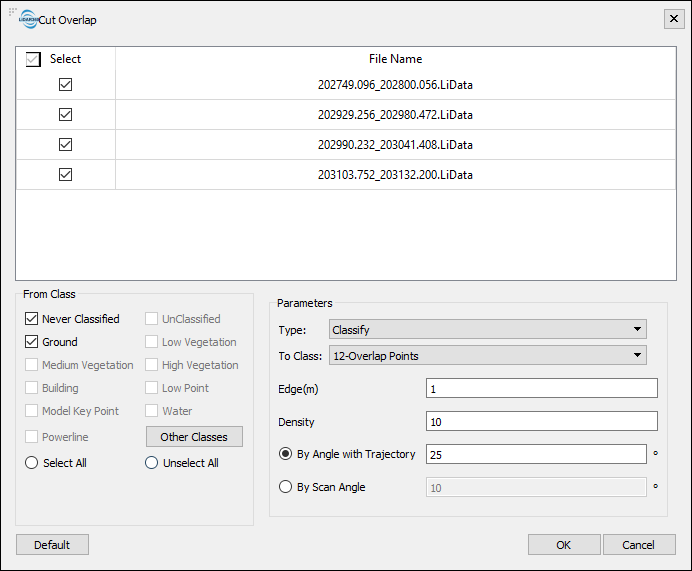Check the Low Point checkbox
This screenshot has width=692, height=571.
click(151, 387)
